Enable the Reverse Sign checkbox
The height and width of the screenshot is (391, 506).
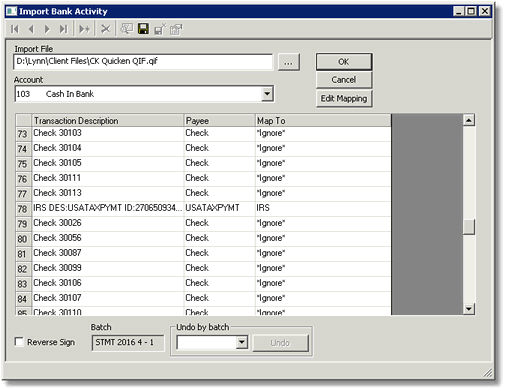pos(19,342)
